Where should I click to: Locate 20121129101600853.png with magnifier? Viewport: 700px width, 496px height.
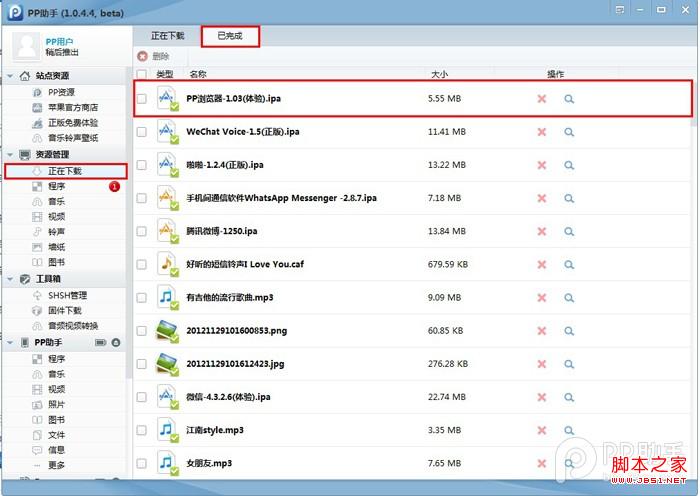click(569, 331)
